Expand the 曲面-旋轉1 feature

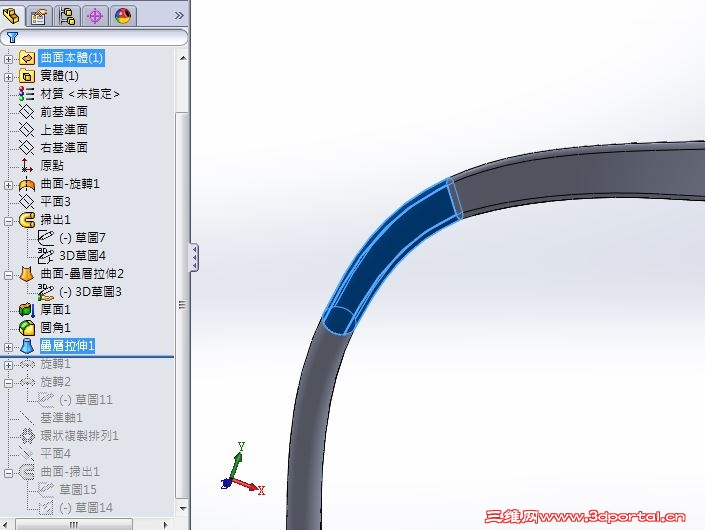click(8, 185)
